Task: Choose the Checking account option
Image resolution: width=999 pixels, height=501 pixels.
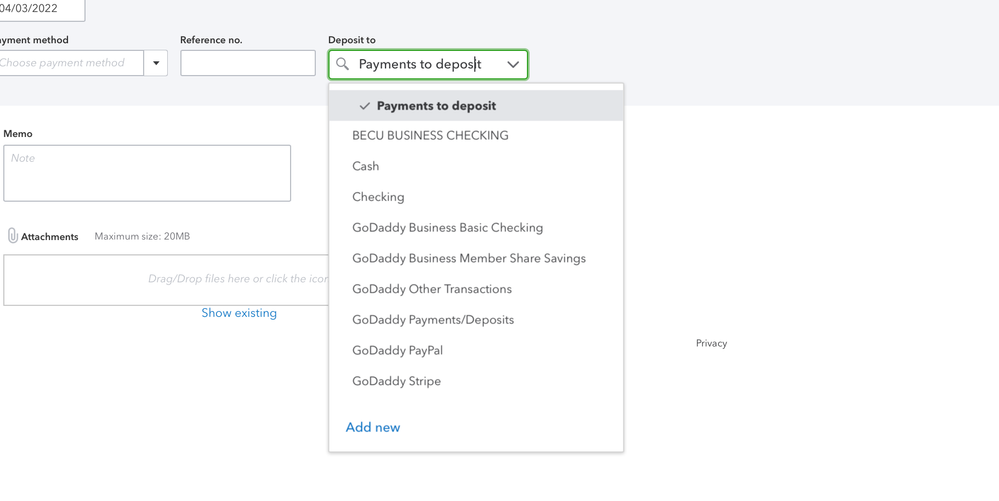Action: pos(378,197)
